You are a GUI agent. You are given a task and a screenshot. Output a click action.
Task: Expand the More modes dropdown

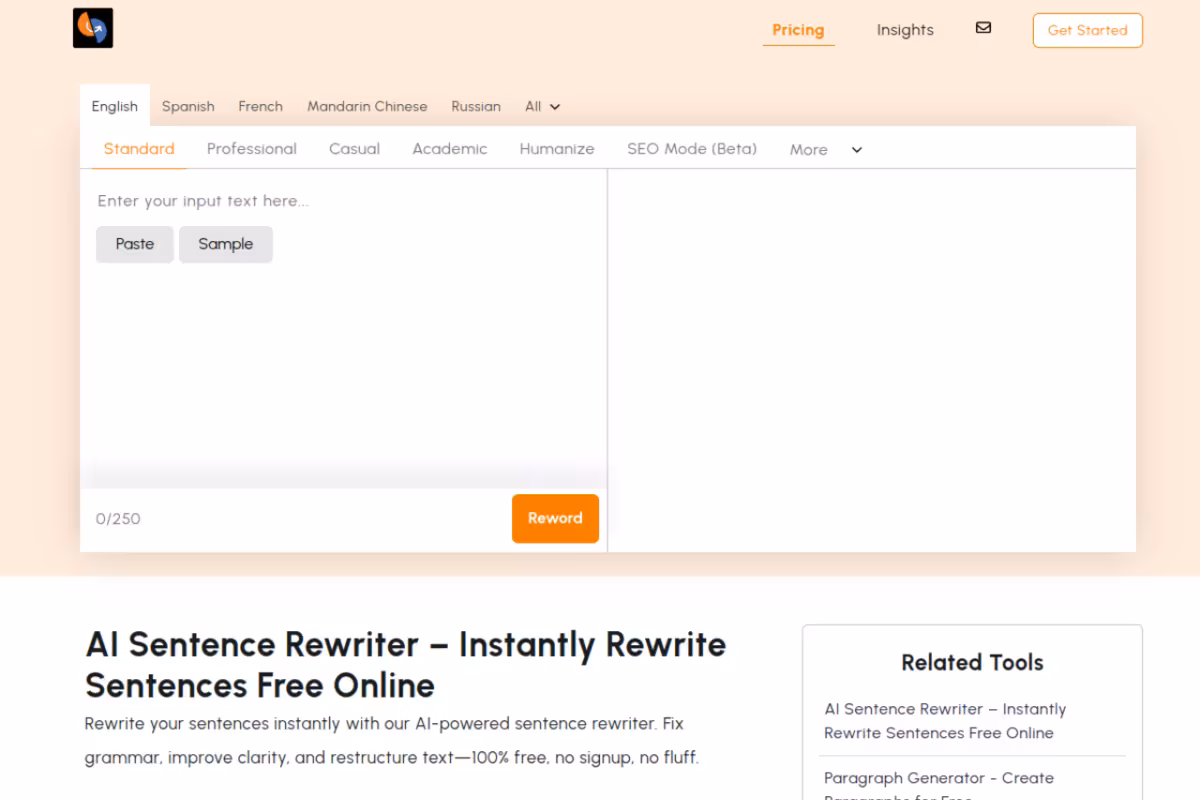pos(826,150)
